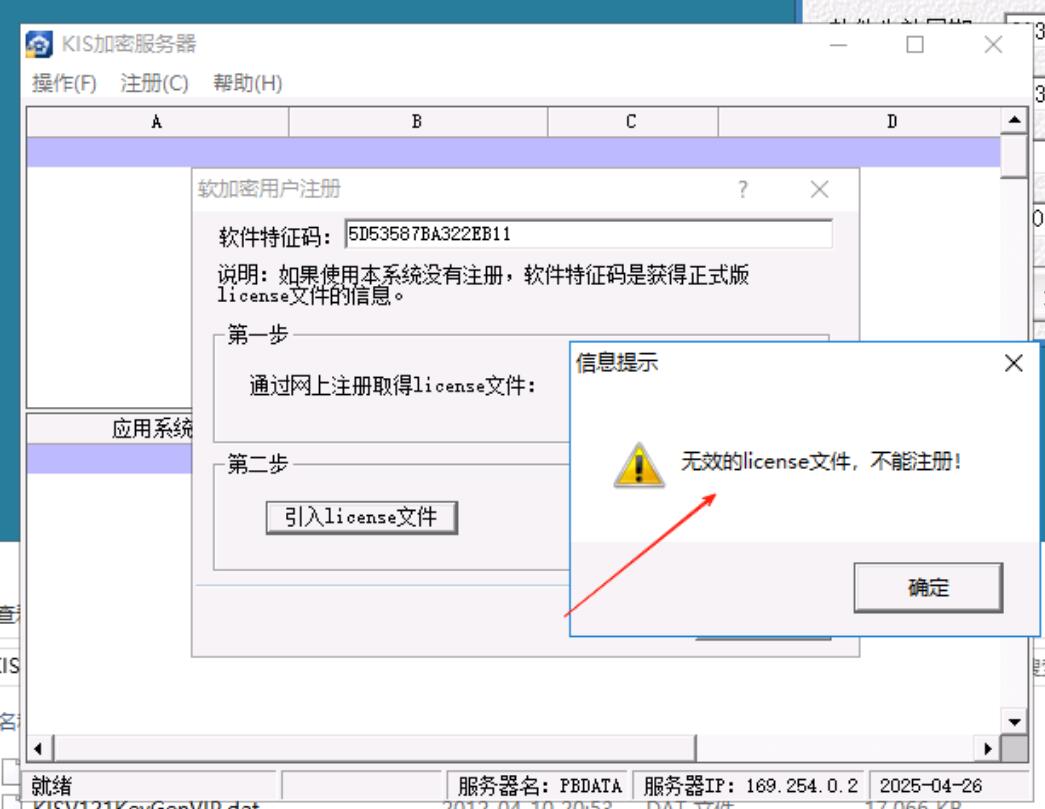Click the 引入license文件 button
The width and height of the screenshot is (1045, 809).
point(361,517)
